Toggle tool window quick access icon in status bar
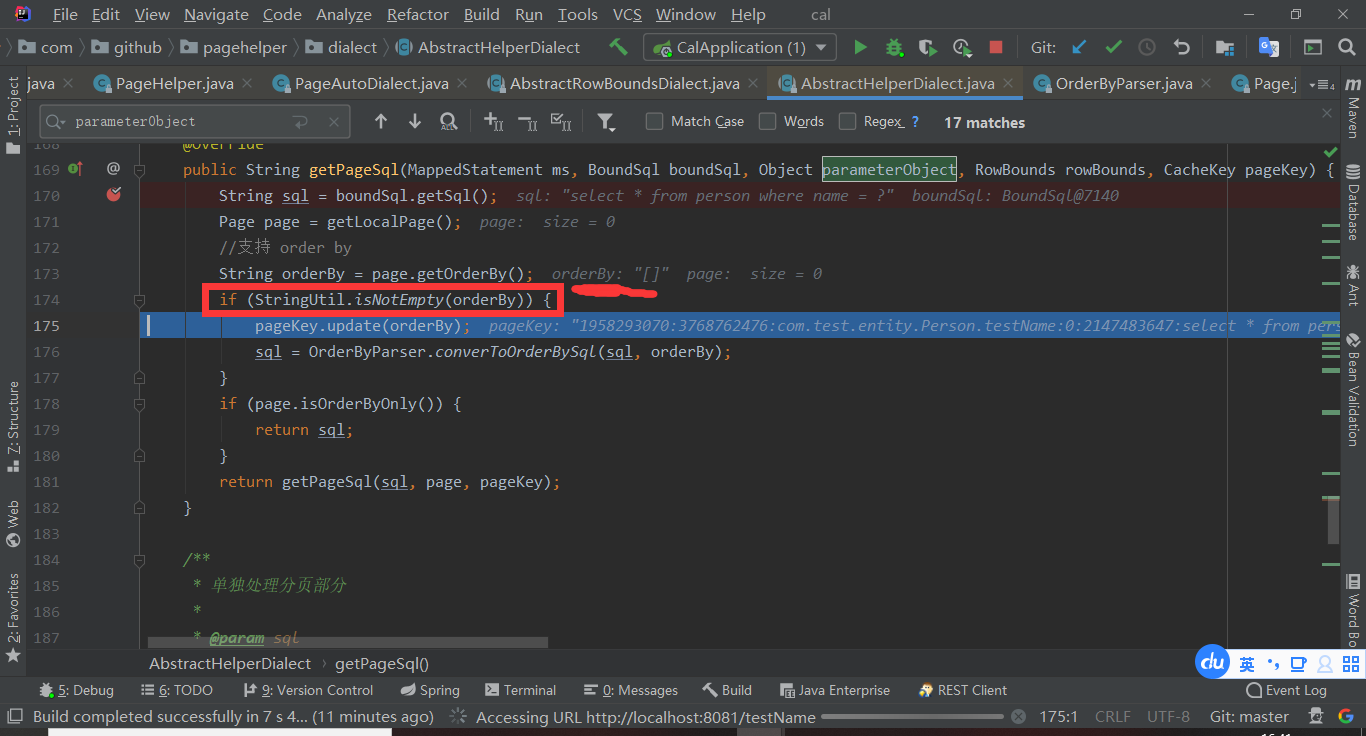This screenshot has height=736, width=1366. tap(14, 716)
